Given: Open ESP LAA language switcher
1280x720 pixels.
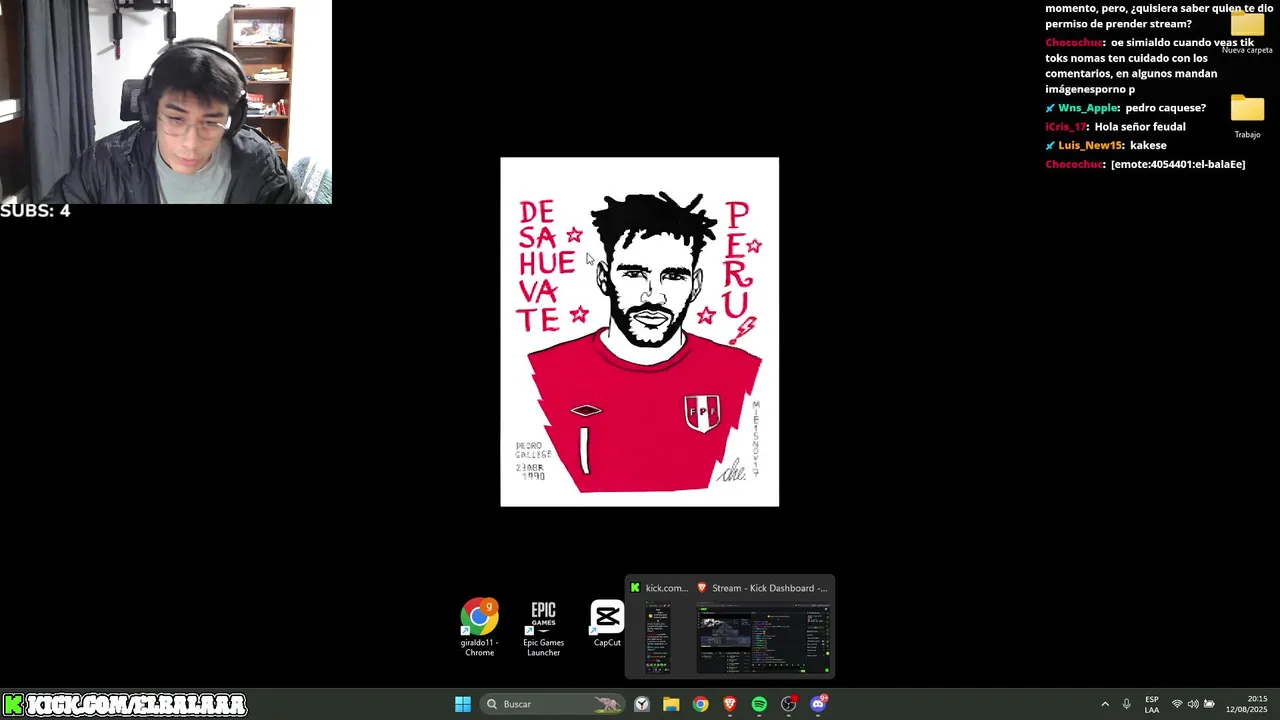Looking at the screenshot, I should click(x=1152, y=704).
